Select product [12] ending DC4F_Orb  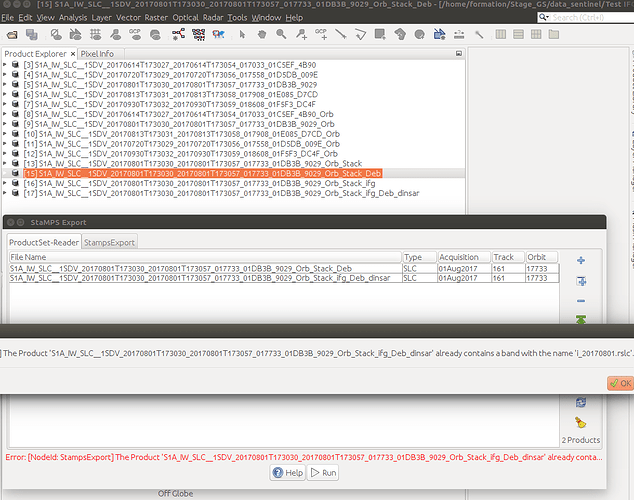(180, 154)
